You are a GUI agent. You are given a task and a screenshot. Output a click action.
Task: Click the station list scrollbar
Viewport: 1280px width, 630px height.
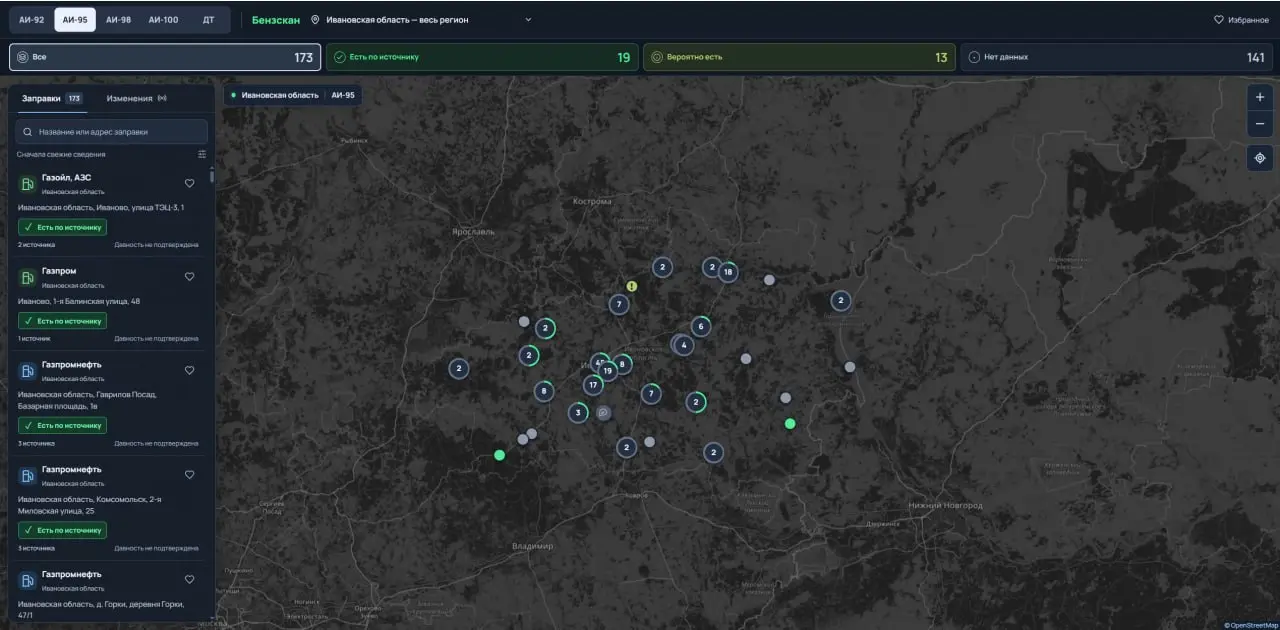[x=211, y=177]
